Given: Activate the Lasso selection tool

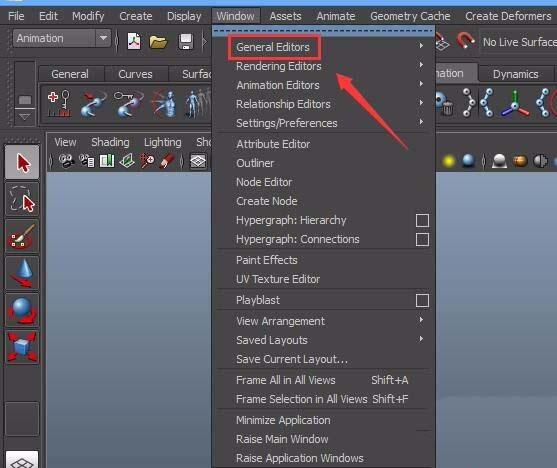Looking at the screenshot, I should [x=22, y=199].
